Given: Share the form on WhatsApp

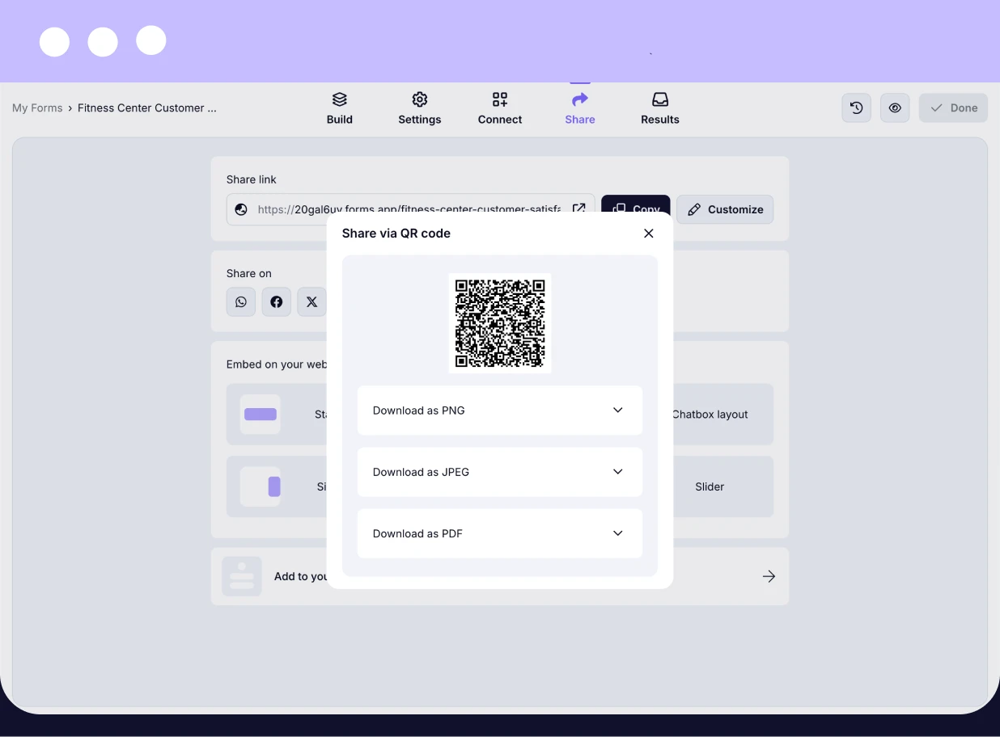Looking at the screenshot, I should pyautogui.click(x=240, y=301).
